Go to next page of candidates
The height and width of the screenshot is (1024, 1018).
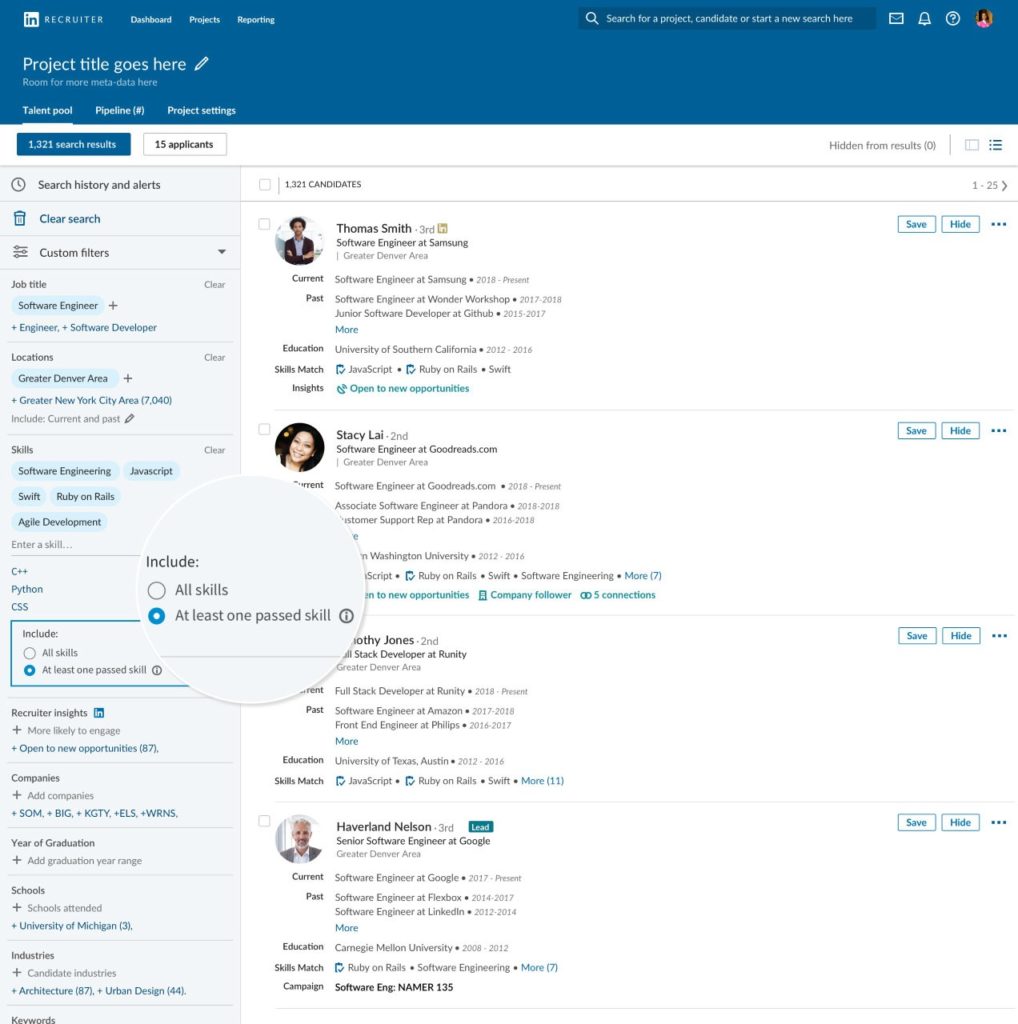tap(1004, 185)
